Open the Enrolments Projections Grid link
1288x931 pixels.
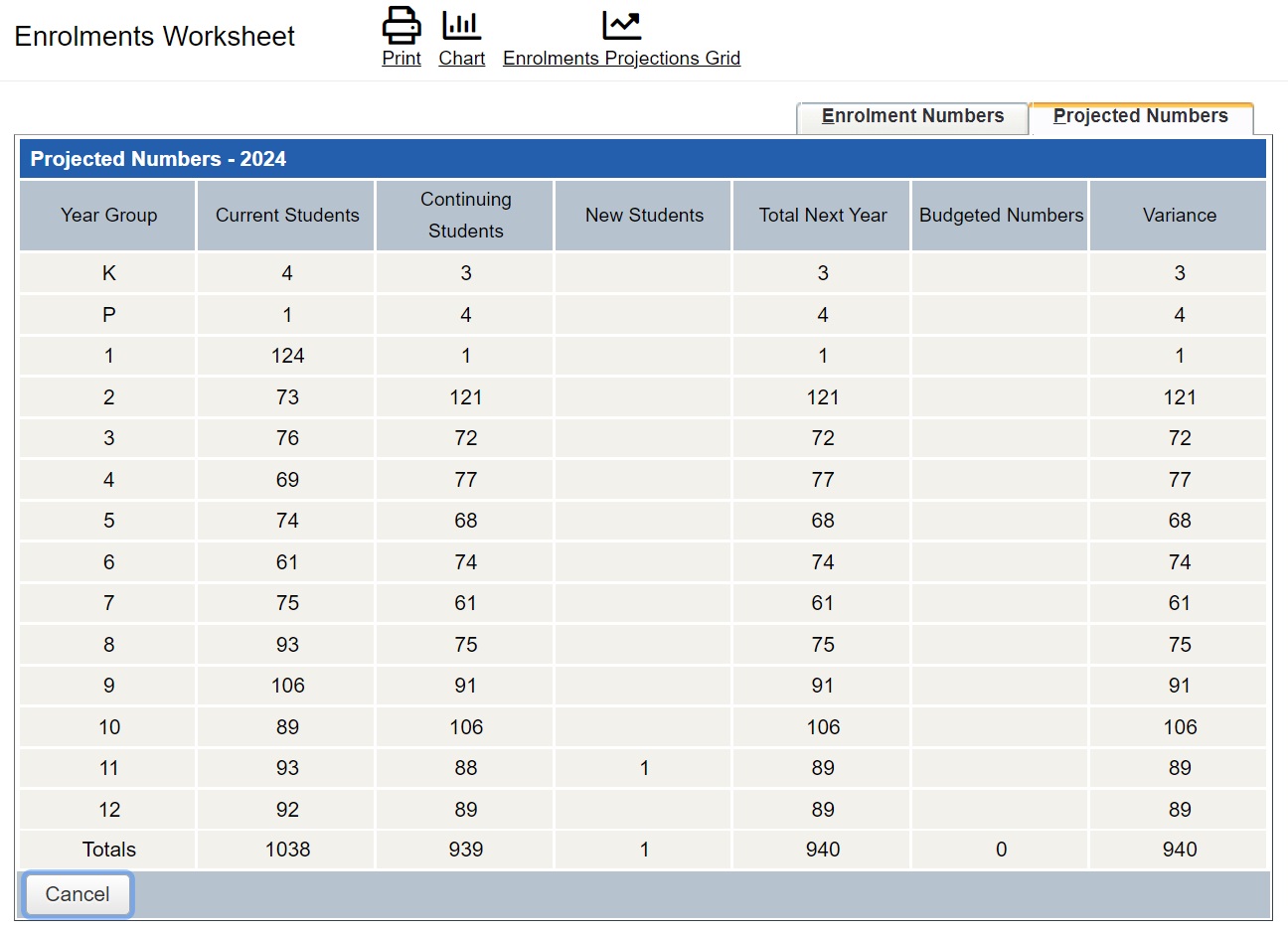[x=621, y=59]
